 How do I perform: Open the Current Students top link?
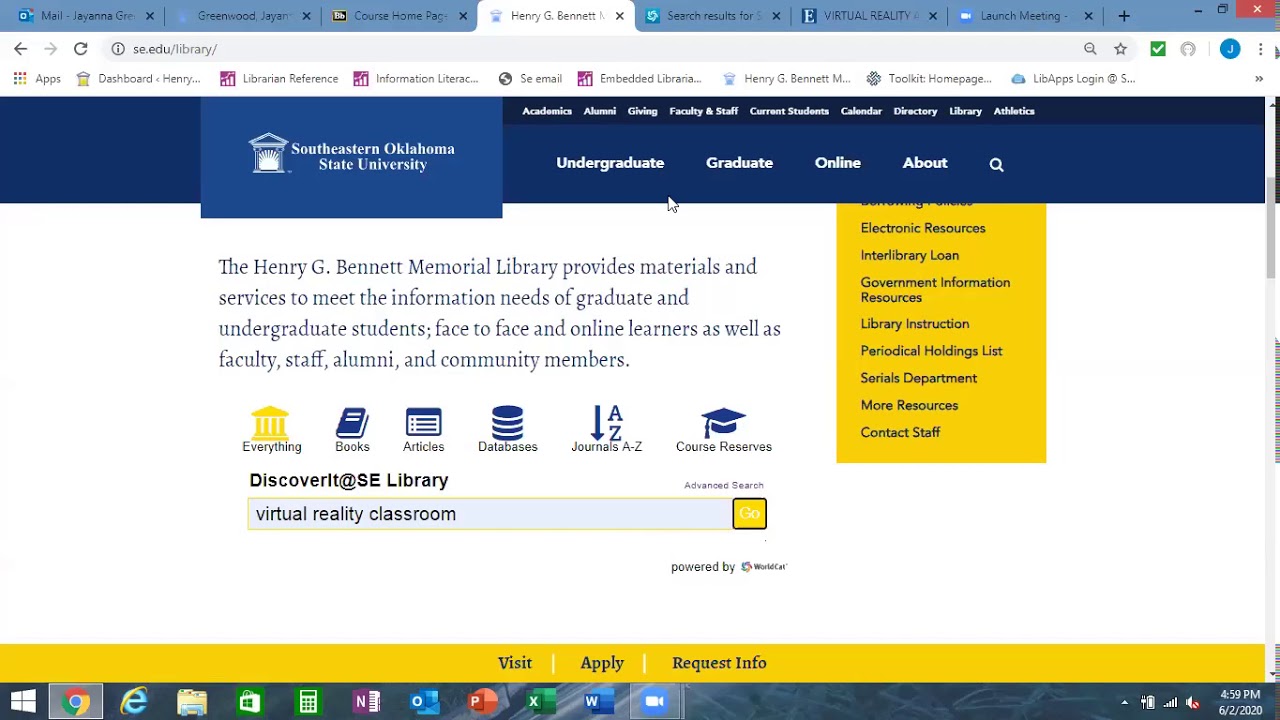tap(789, 111)
